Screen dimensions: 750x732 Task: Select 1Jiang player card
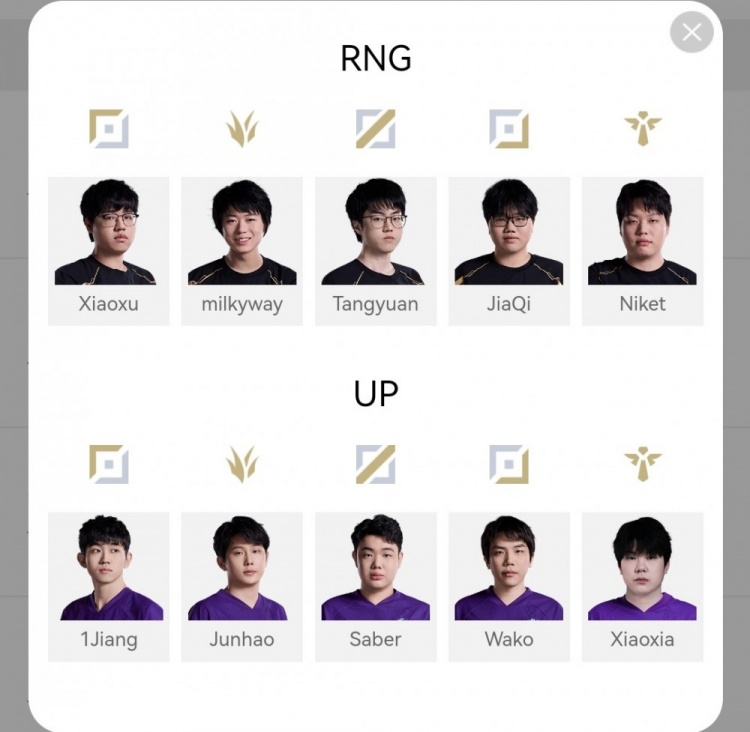click(x=109, y=587)
